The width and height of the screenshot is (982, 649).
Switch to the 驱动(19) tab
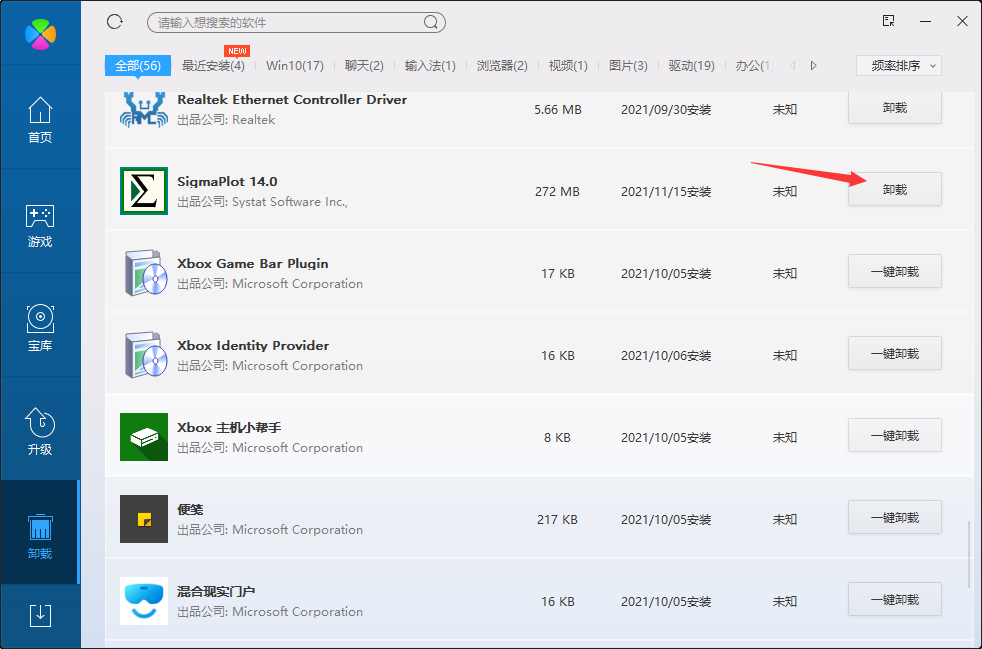[691, 66]
